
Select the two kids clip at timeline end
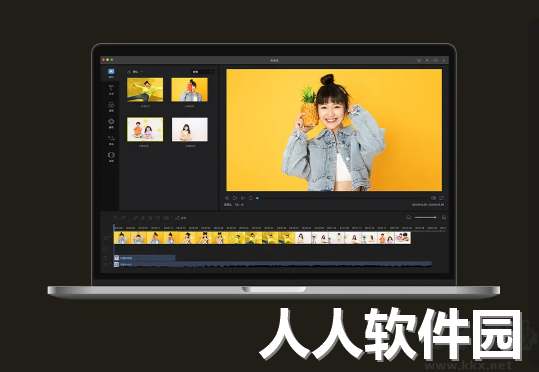click(394, 238)
